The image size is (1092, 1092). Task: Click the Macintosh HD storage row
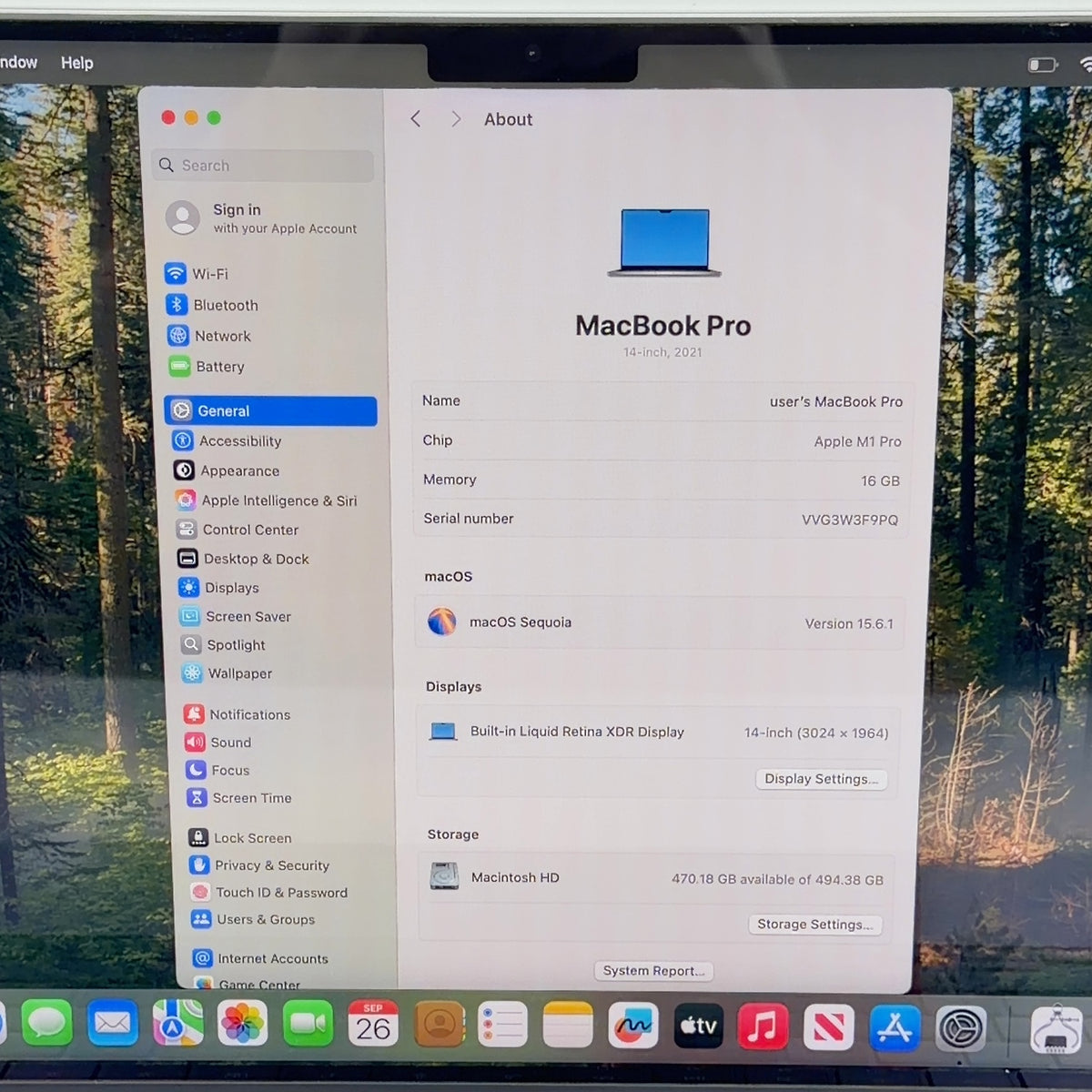[x=656, y=878]
